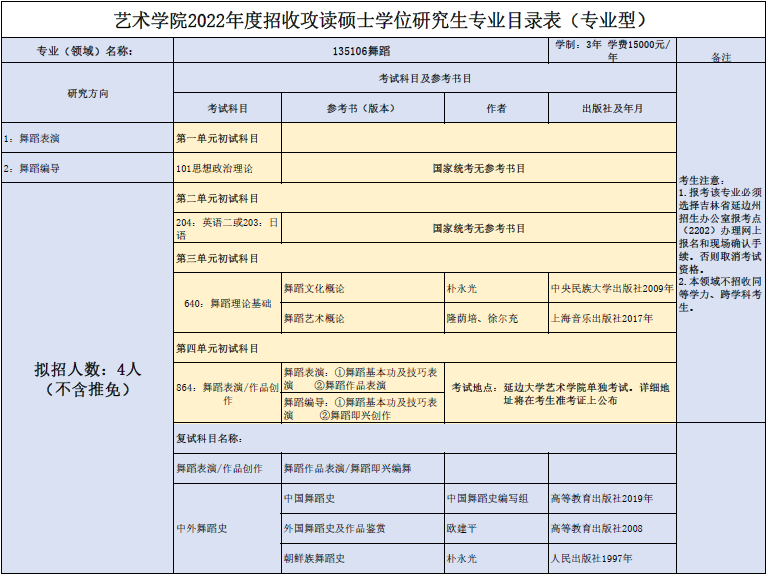Click the cell 2：舞蹈编导
This screenshot has height=577, width=768.
point(88,168)
